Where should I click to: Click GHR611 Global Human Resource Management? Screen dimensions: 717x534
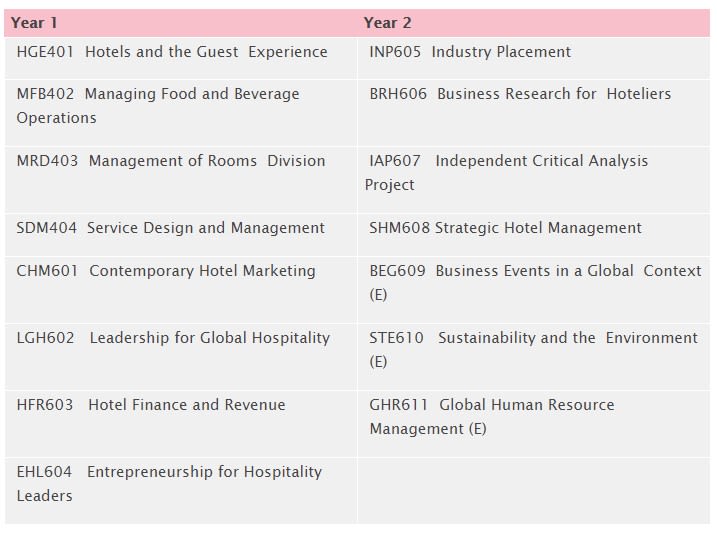tap(492, 417)
